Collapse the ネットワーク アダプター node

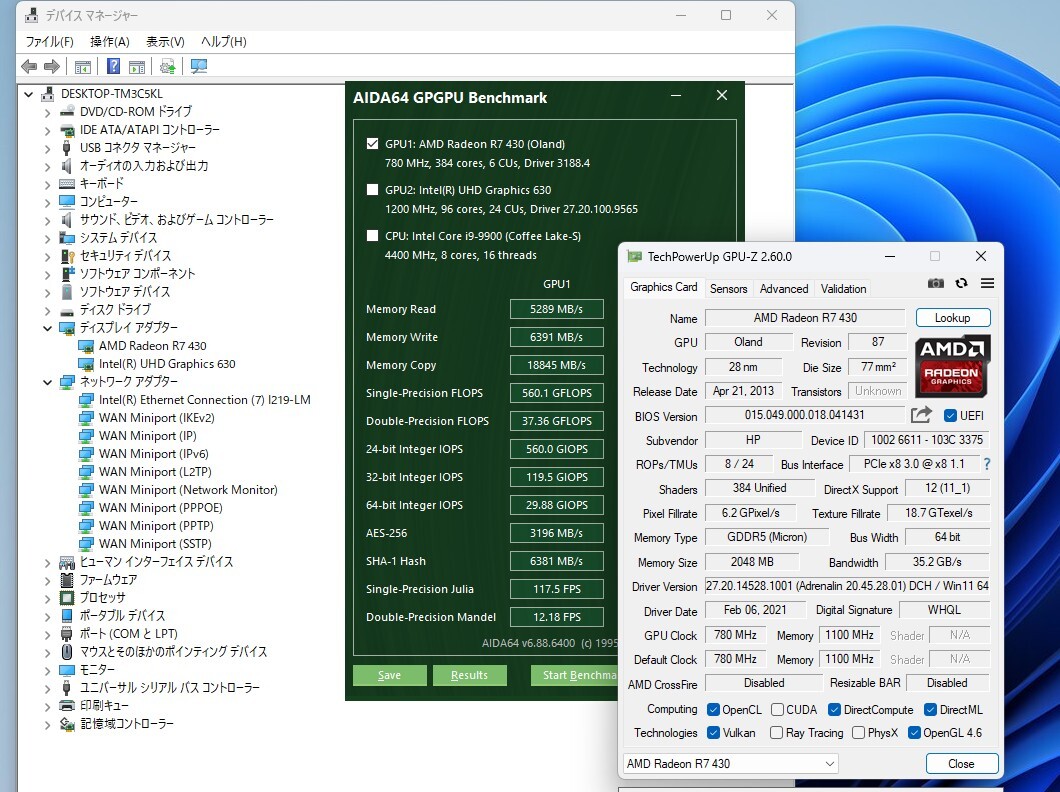[47, 382]
